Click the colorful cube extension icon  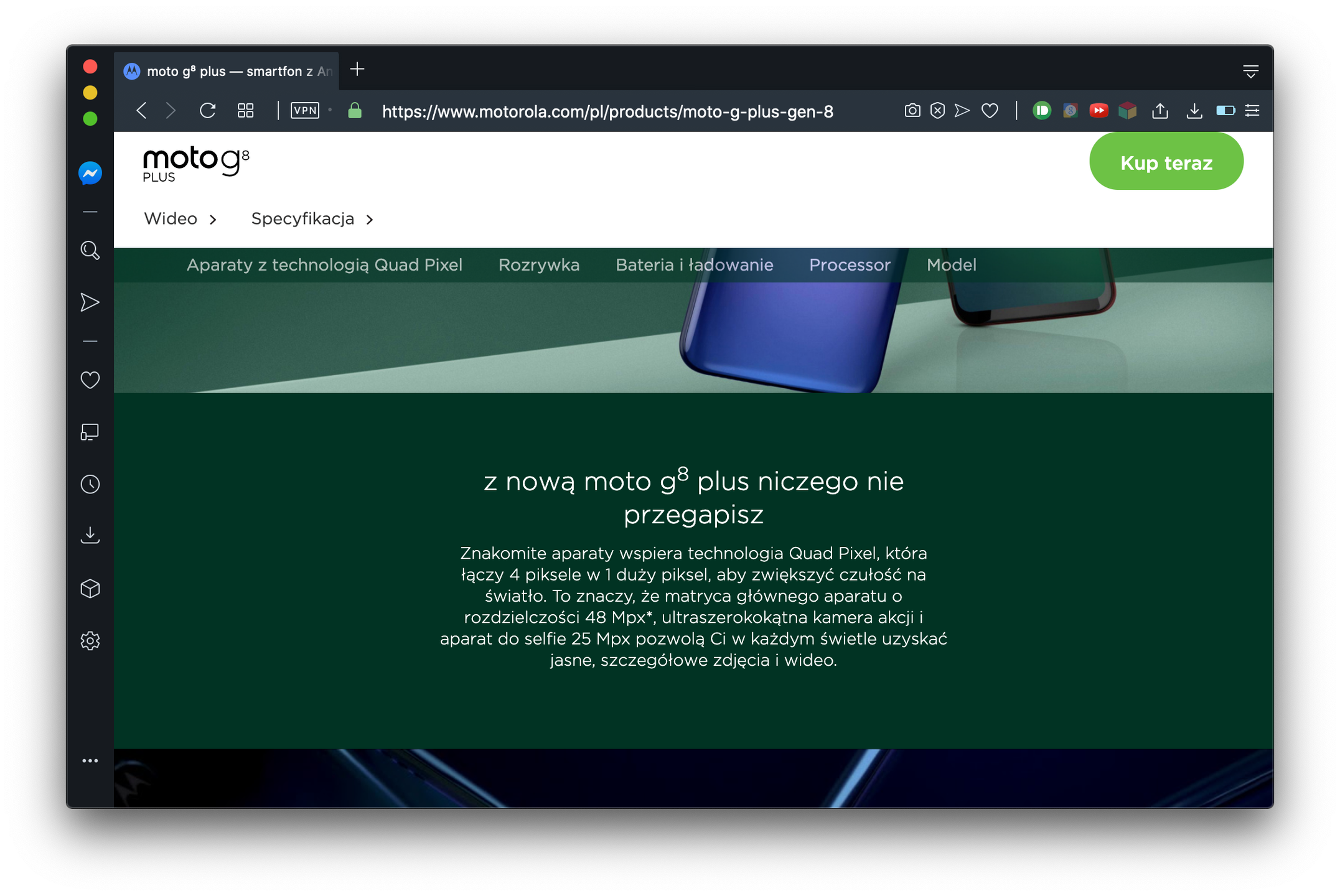point(1127,111)
